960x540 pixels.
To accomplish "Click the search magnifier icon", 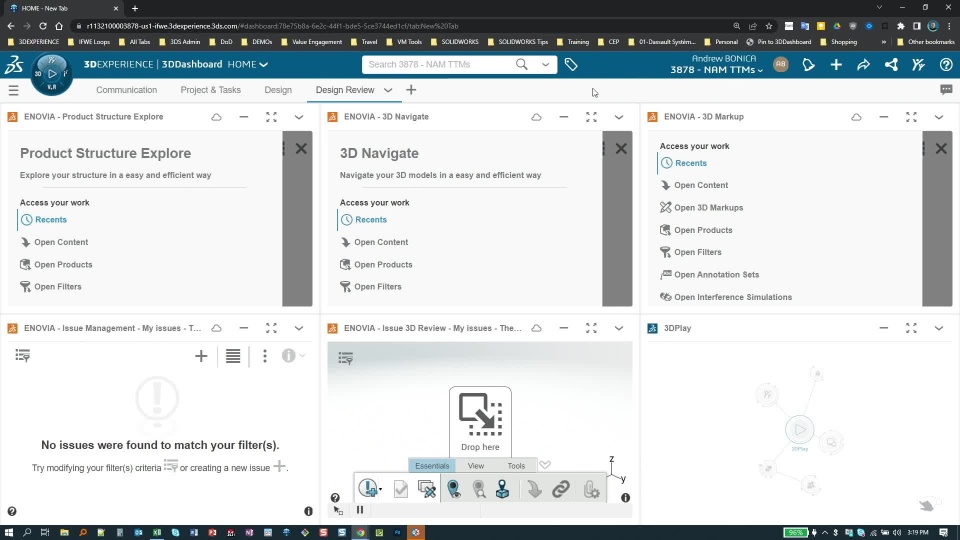I will [x=522, y=64].
